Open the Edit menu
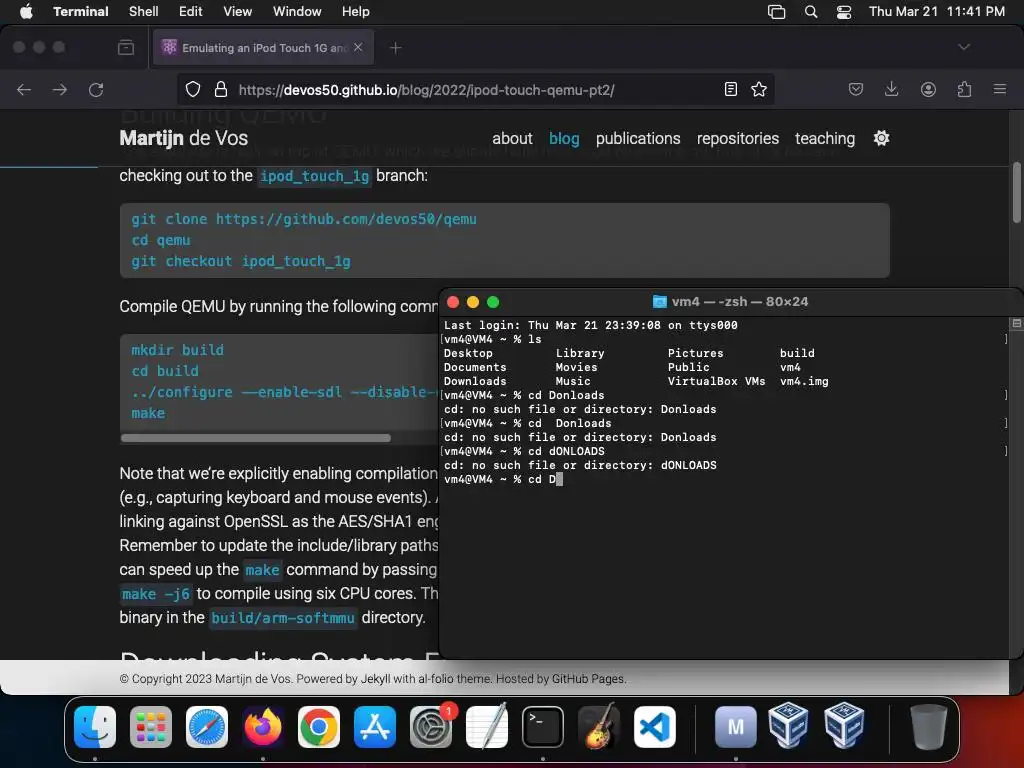The height and width of the screenshot is (768, 1024). [x=190, y=11]
